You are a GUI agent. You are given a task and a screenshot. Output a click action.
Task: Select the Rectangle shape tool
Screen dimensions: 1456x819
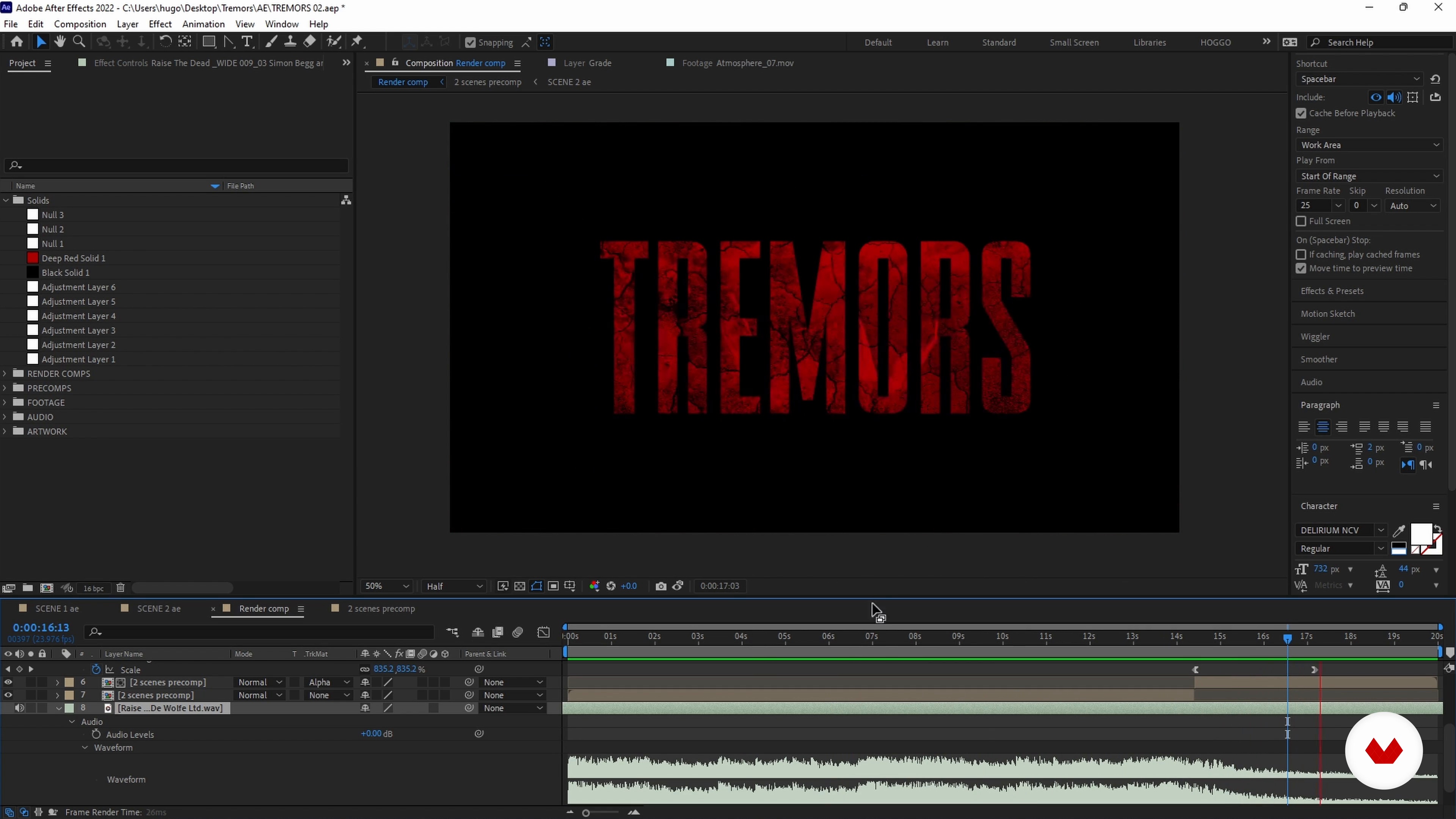[x=209, y=42]
